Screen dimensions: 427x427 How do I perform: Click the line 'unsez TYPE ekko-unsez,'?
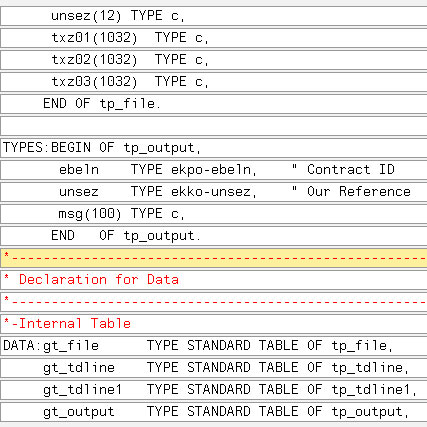pos(213,192)
